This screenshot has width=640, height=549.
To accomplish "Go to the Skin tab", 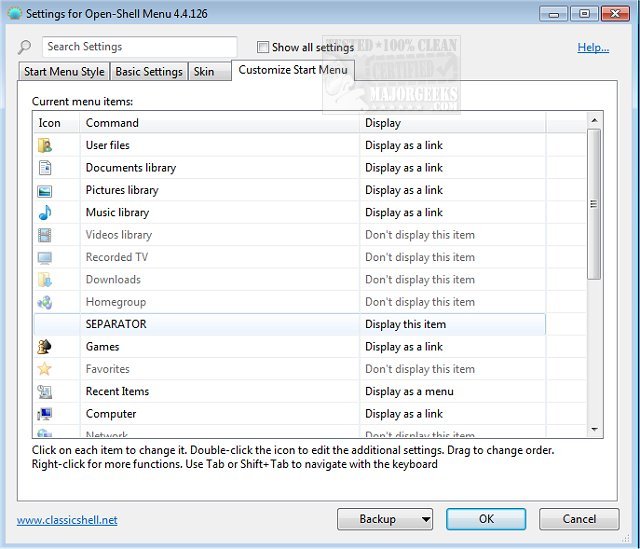I will (209, 71).
